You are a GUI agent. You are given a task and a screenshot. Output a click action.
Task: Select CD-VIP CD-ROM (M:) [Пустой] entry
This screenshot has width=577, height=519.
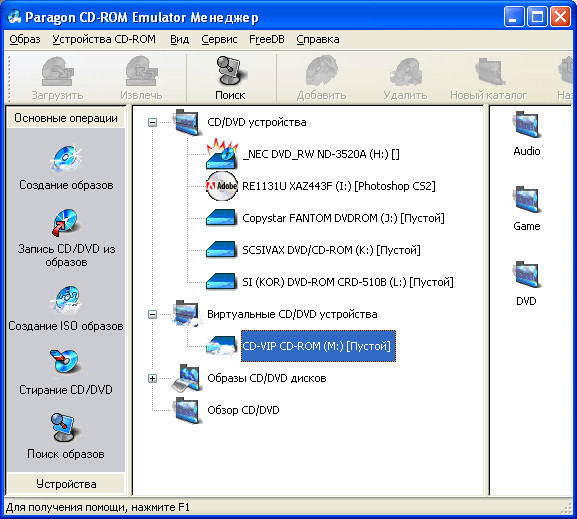[318, 346]
